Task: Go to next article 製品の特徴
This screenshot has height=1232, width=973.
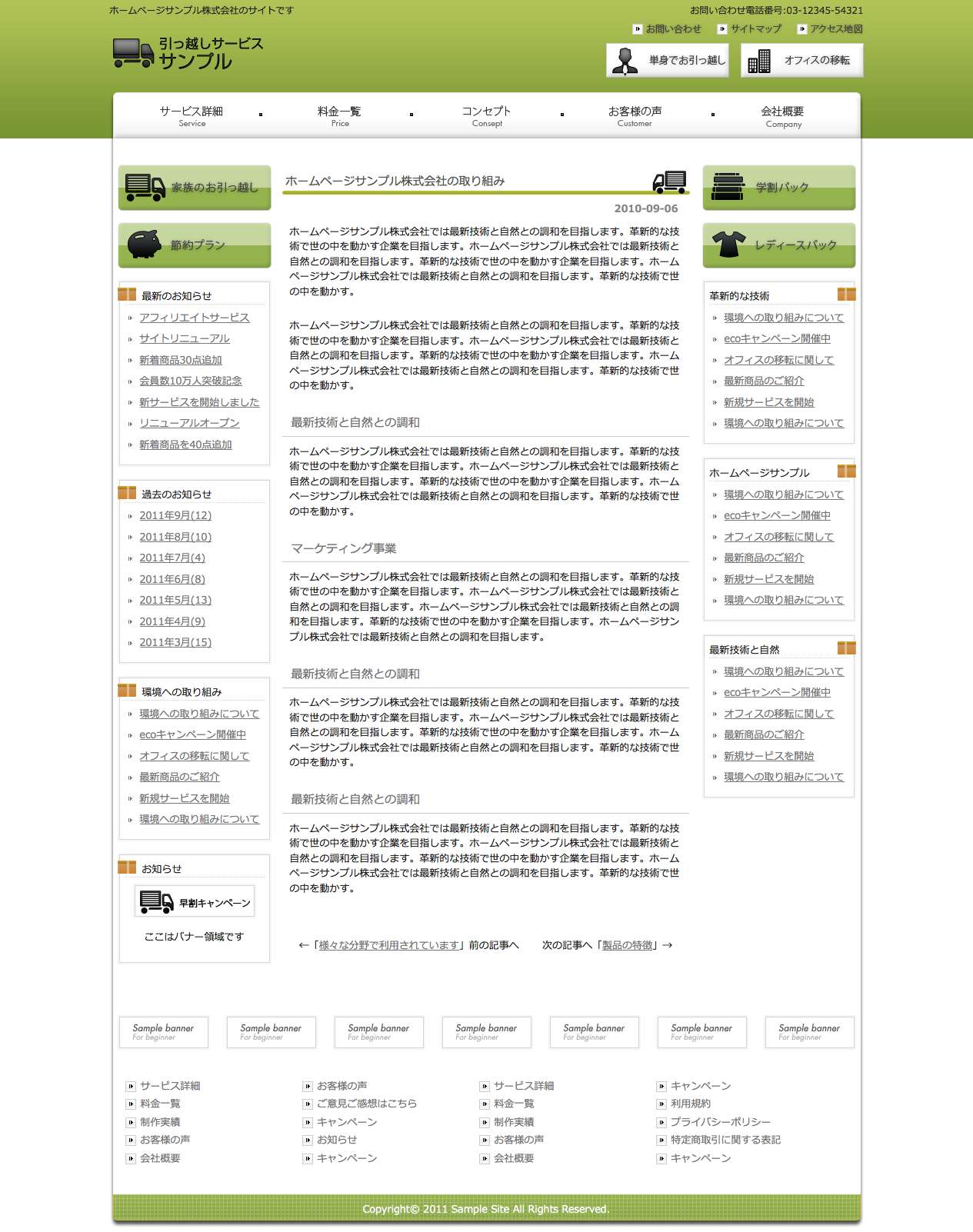Action: pyautogui.click(x=627, y=945)
